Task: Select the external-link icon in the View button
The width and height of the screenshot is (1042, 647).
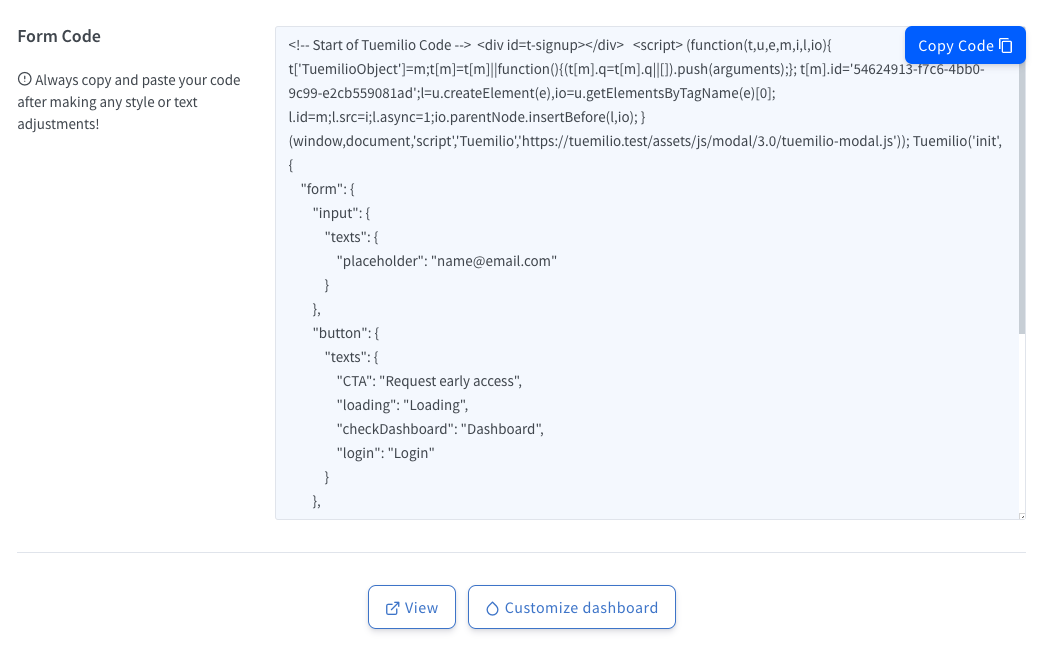Action: click(x=390, y=607)
